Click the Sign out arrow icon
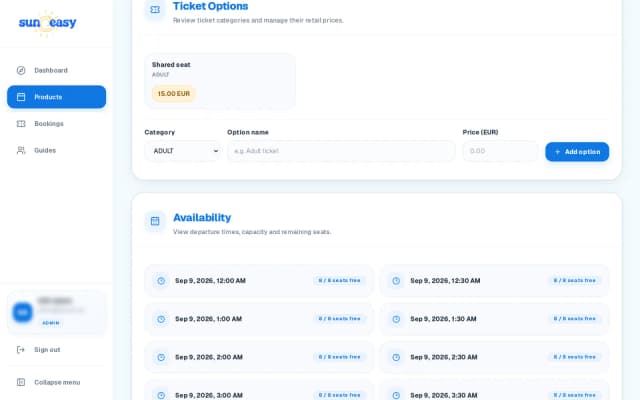Viewport: 640px width, 400px height. coord(21,350)
